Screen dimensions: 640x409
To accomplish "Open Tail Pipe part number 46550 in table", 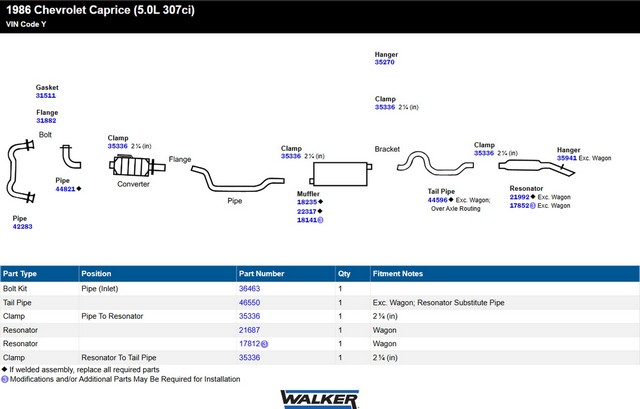I will click(249, 302).
